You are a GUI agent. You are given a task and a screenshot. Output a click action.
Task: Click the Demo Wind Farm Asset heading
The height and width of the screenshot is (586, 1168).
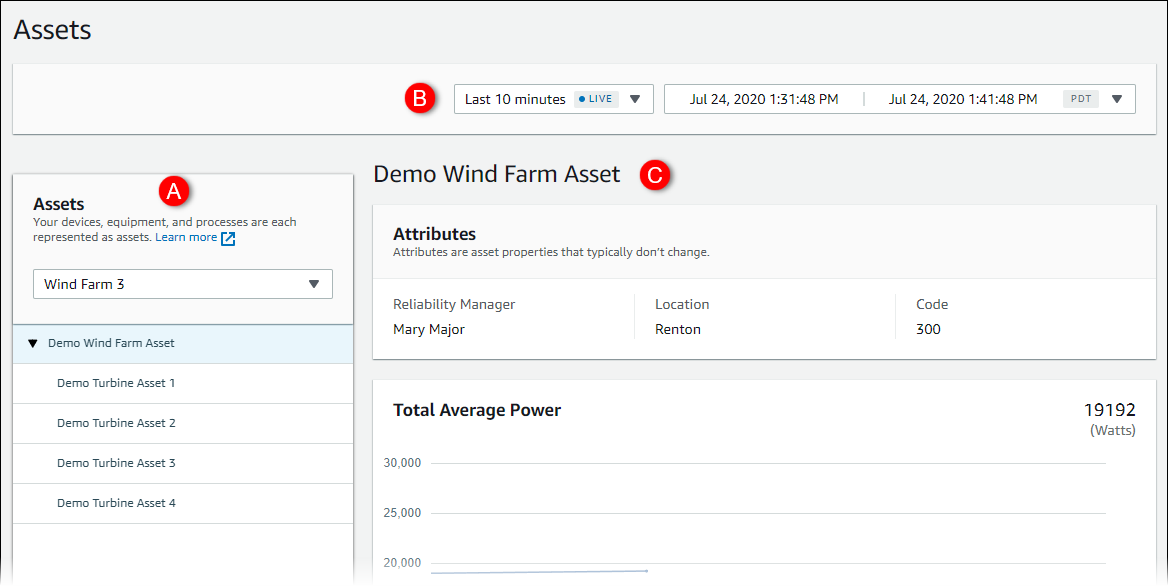497,173
